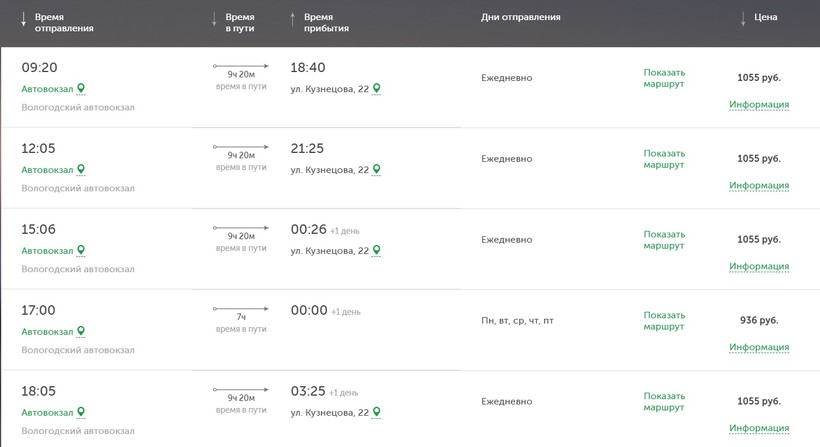Sort by departure time column arrow
This screenshot has width=820, height=447.
(23, 19)
